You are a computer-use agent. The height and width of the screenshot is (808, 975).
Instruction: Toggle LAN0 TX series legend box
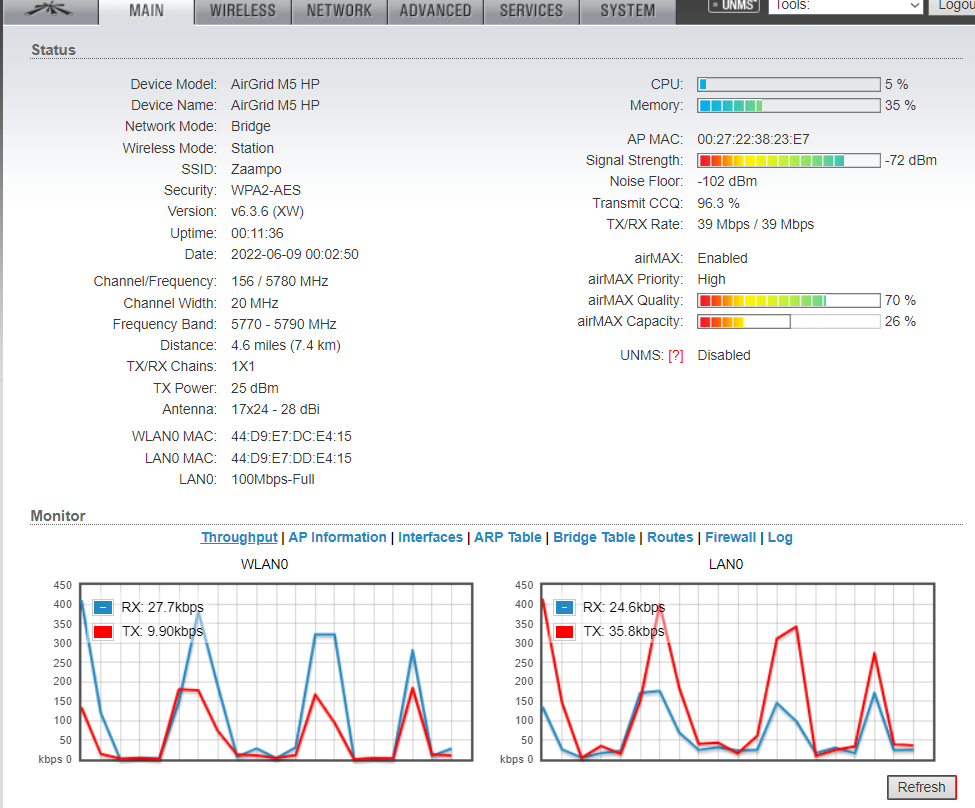[x=565, y=632]
